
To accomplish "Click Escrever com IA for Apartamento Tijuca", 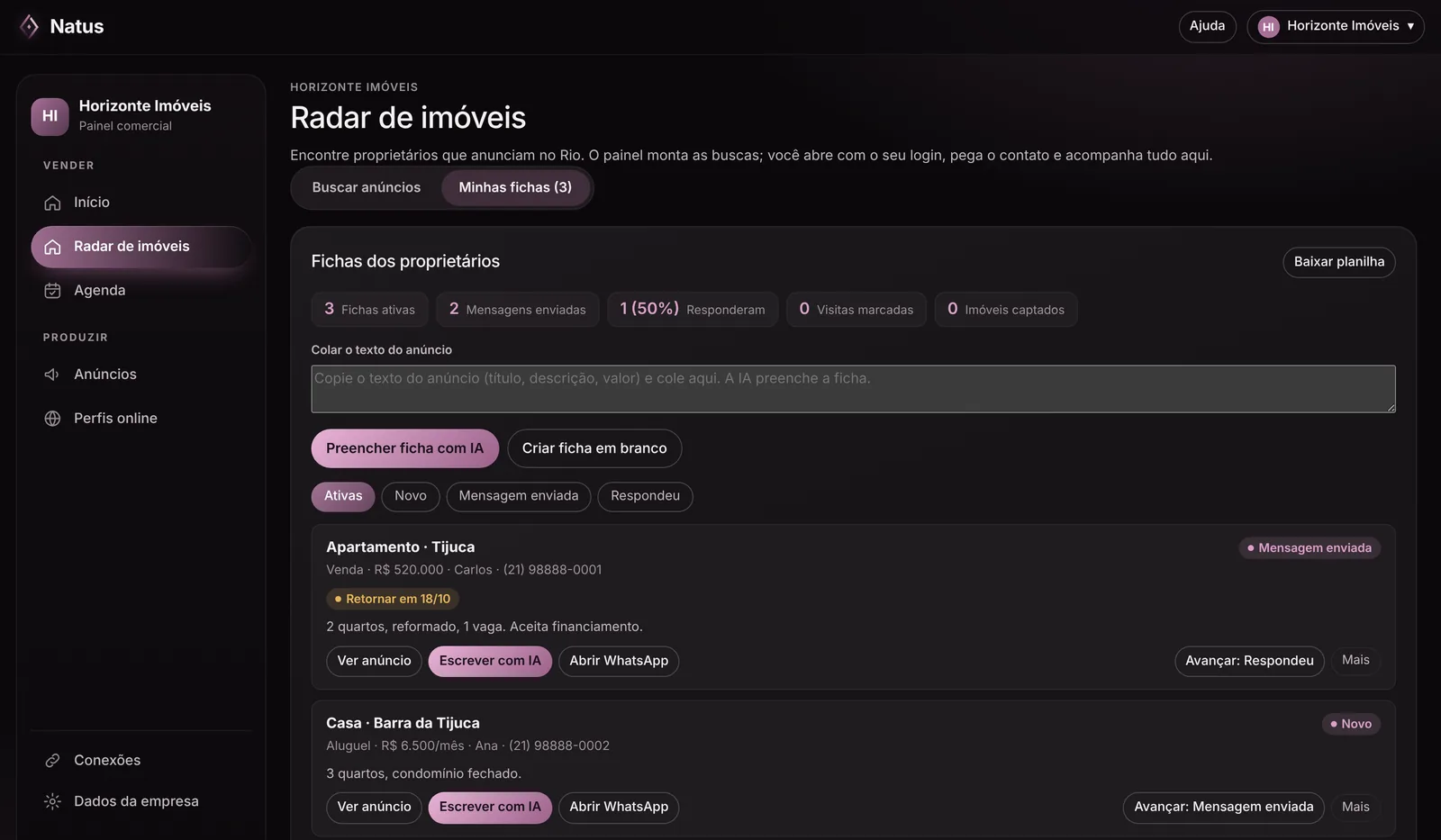I will (x=490, y=661).
